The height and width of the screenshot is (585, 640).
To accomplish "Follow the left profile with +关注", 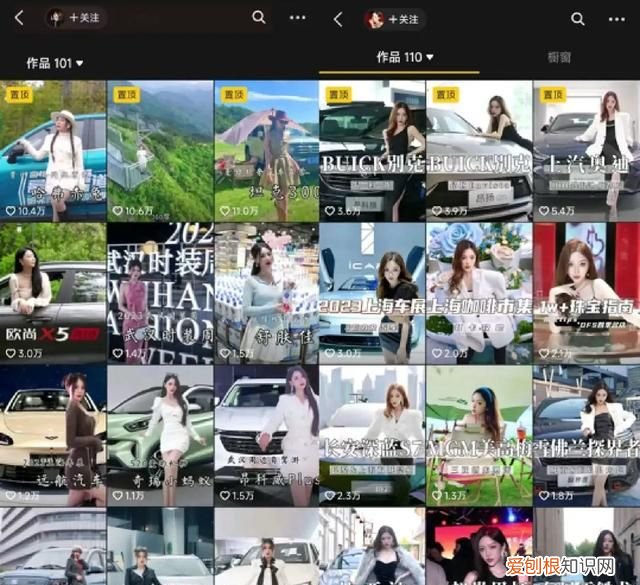I will 84,18.
